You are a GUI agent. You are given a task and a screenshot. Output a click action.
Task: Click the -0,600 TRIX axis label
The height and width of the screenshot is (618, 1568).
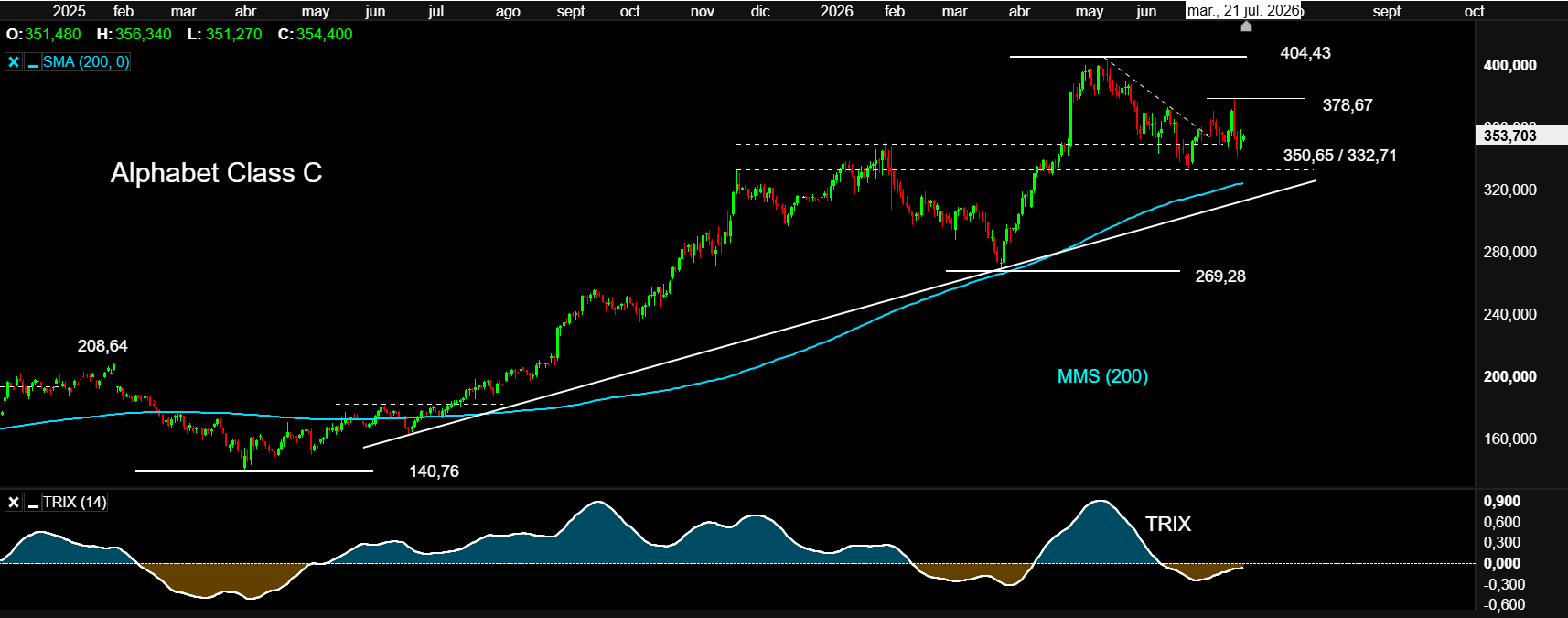click(x=1504, y=604)
